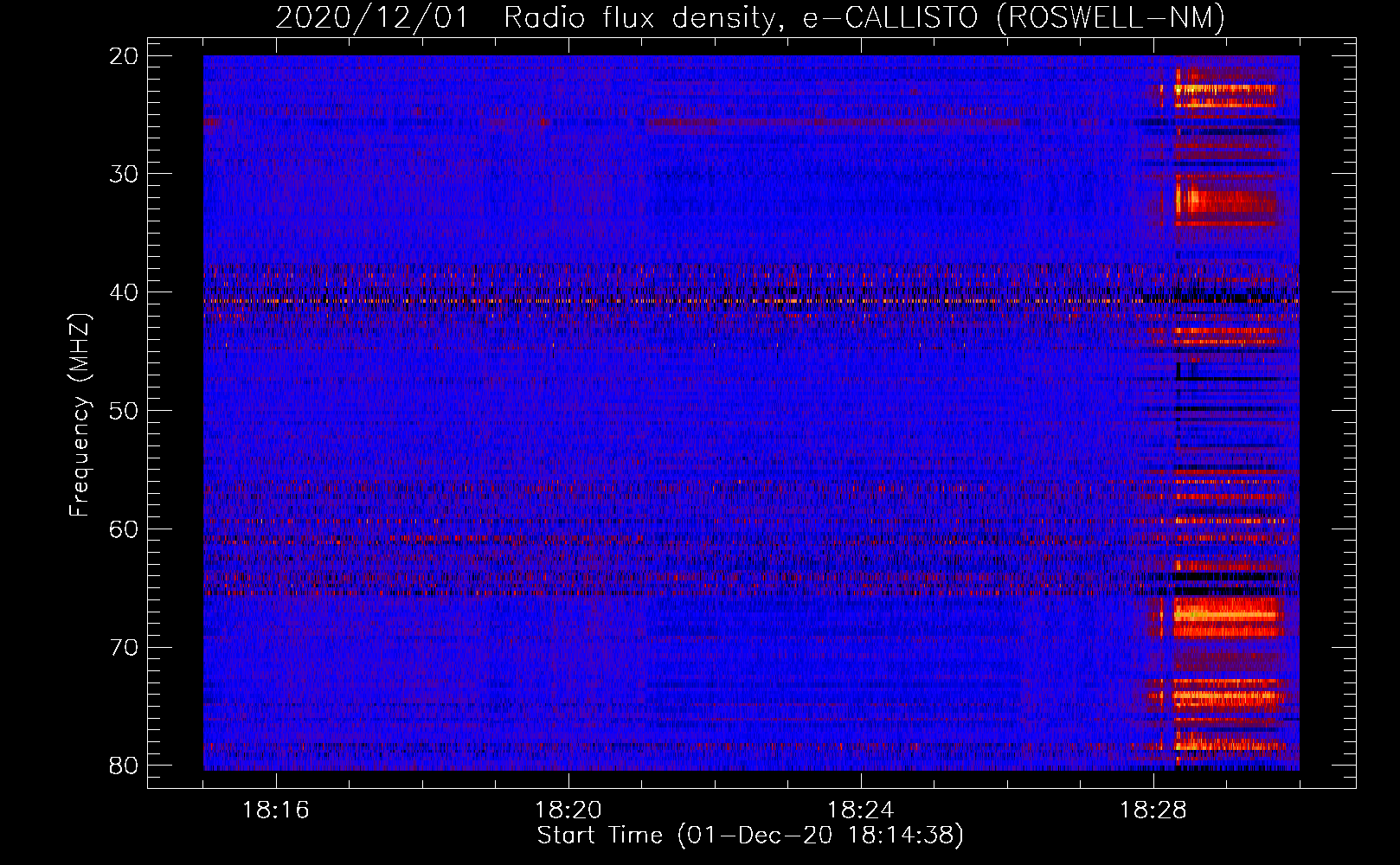Click the '18:28' time tick label
1400x865 pixels.
1153,811
